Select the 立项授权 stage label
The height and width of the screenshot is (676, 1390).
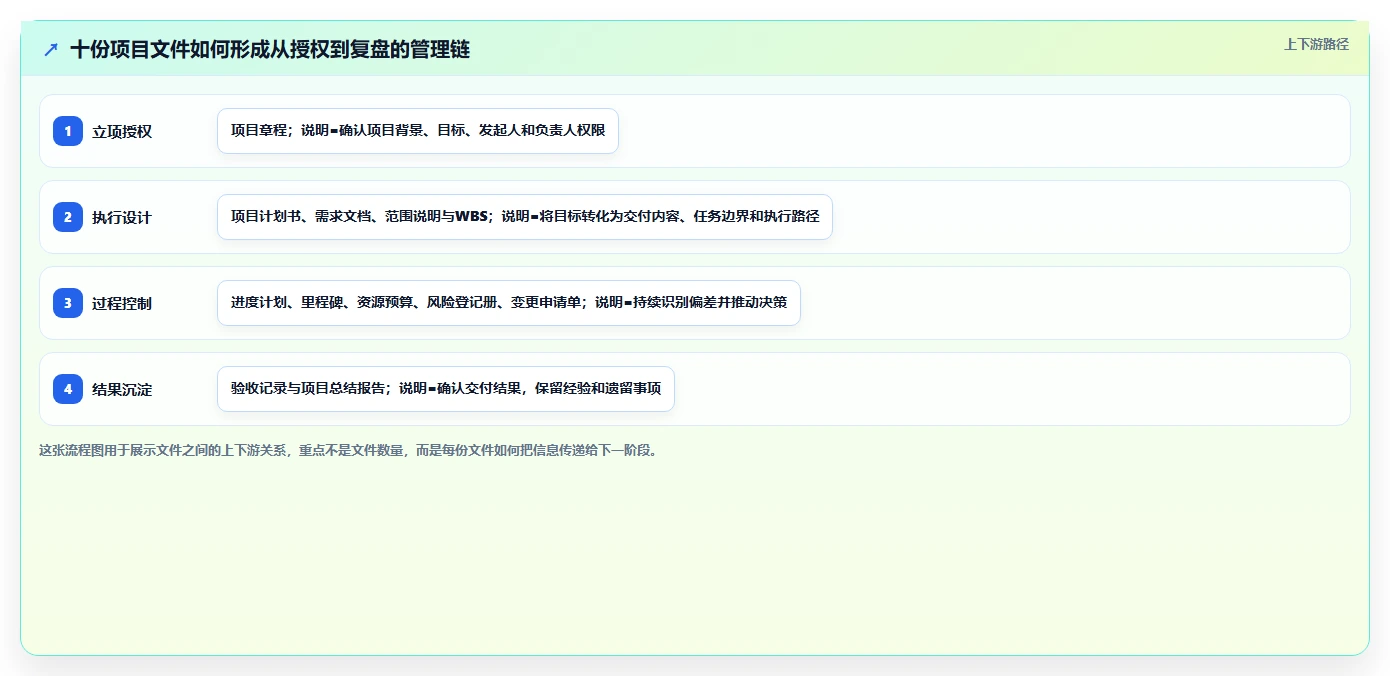[x=122, y=131]
